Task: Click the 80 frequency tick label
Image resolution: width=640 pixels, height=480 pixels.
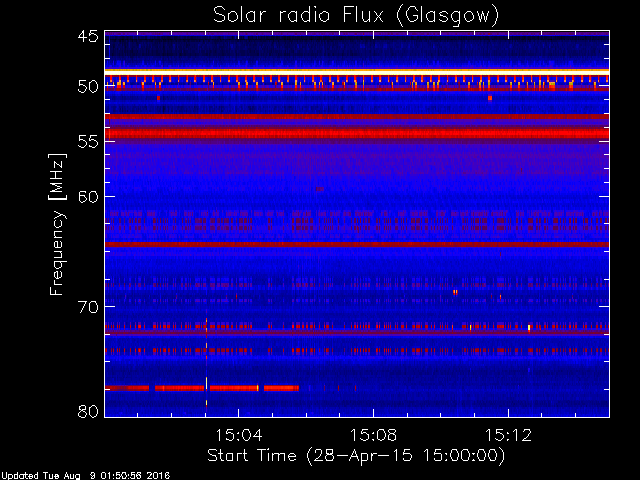Action: pos(88,411)
